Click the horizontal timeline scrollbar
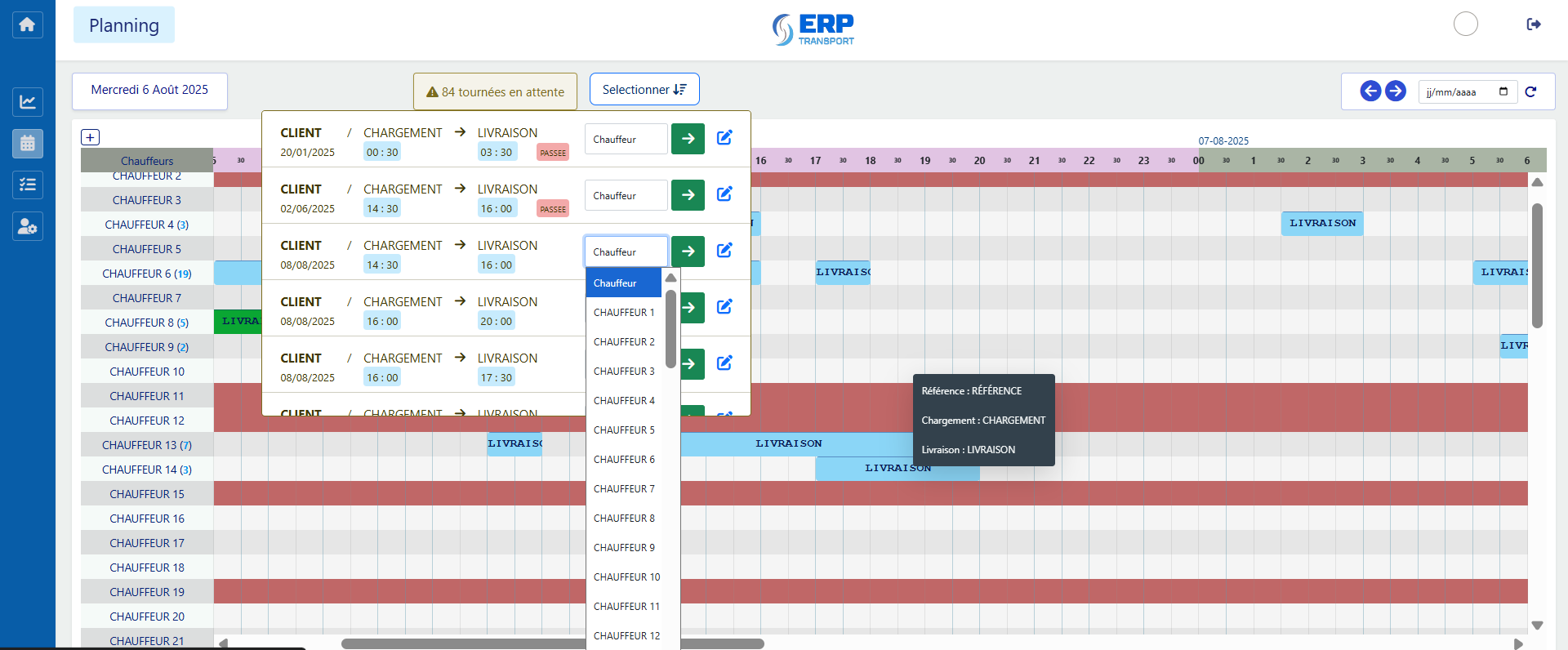 552,643
